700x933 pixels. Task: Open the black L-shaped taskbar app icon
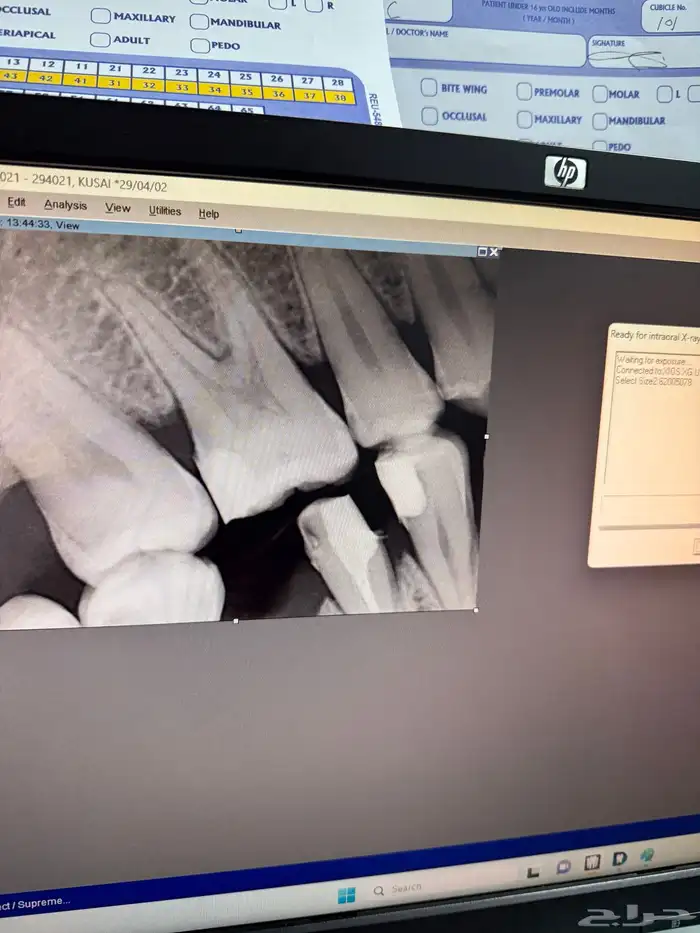point(533,872)
